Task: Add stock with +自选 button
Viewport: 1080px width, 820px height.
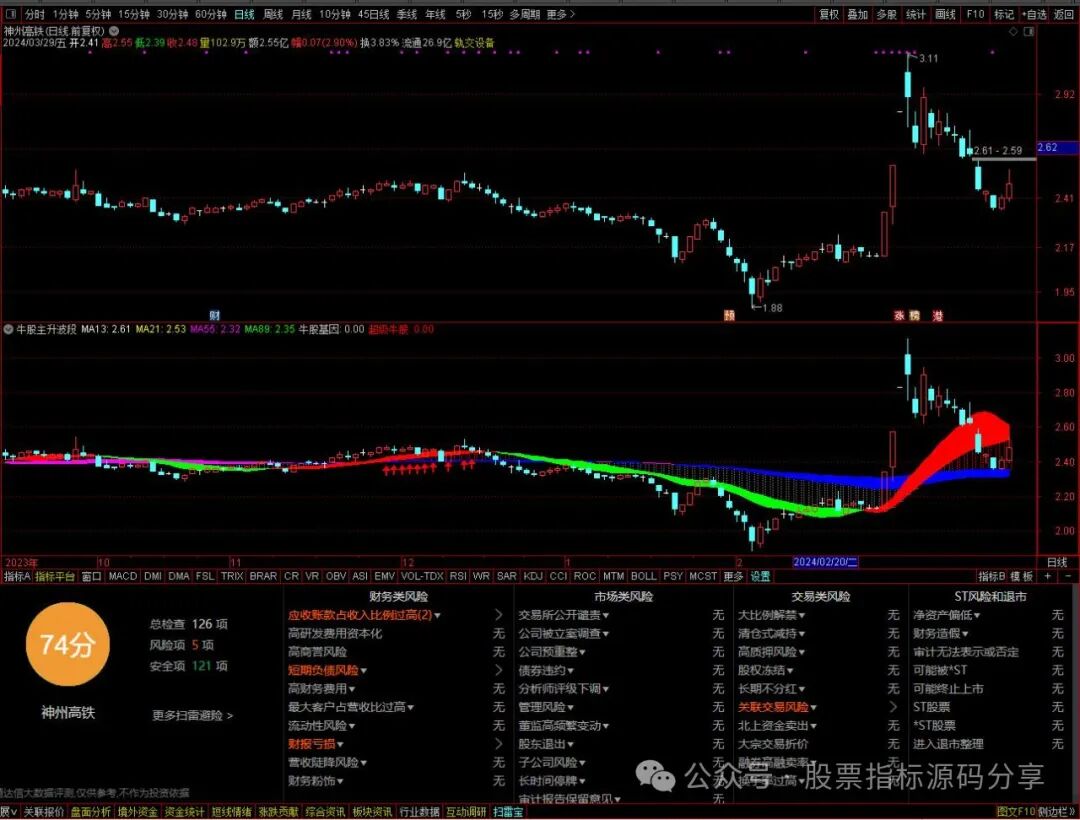Action: coord(1034,14)
